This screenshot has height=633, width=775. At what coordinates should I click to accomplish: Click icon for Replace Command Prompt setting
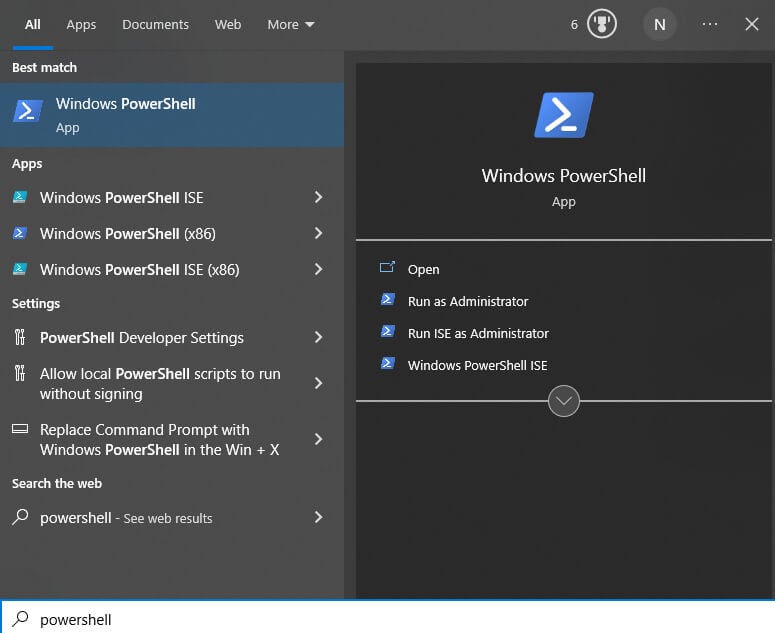(20, 430)
